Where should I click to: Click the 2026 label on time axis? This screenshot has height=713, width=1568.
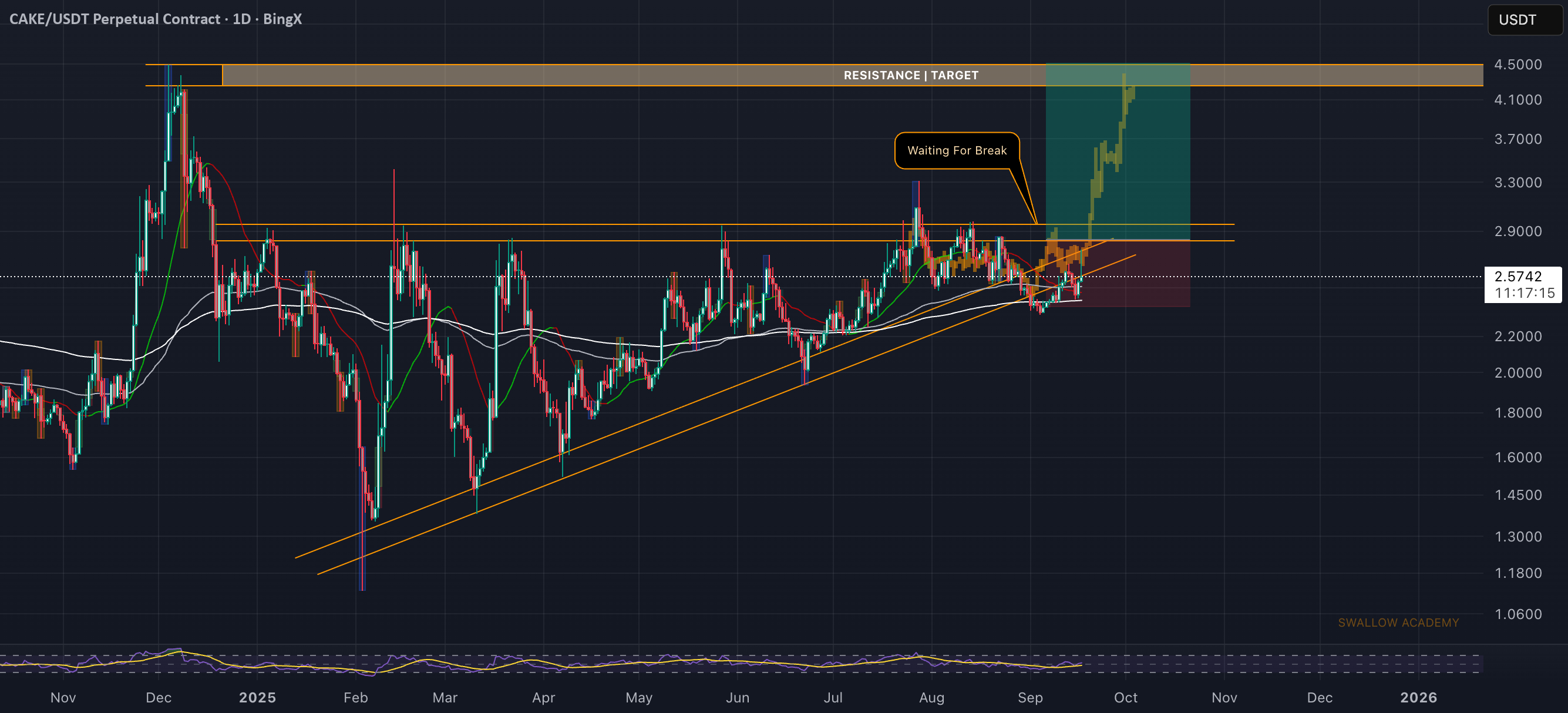click(x=1418, y=697)
